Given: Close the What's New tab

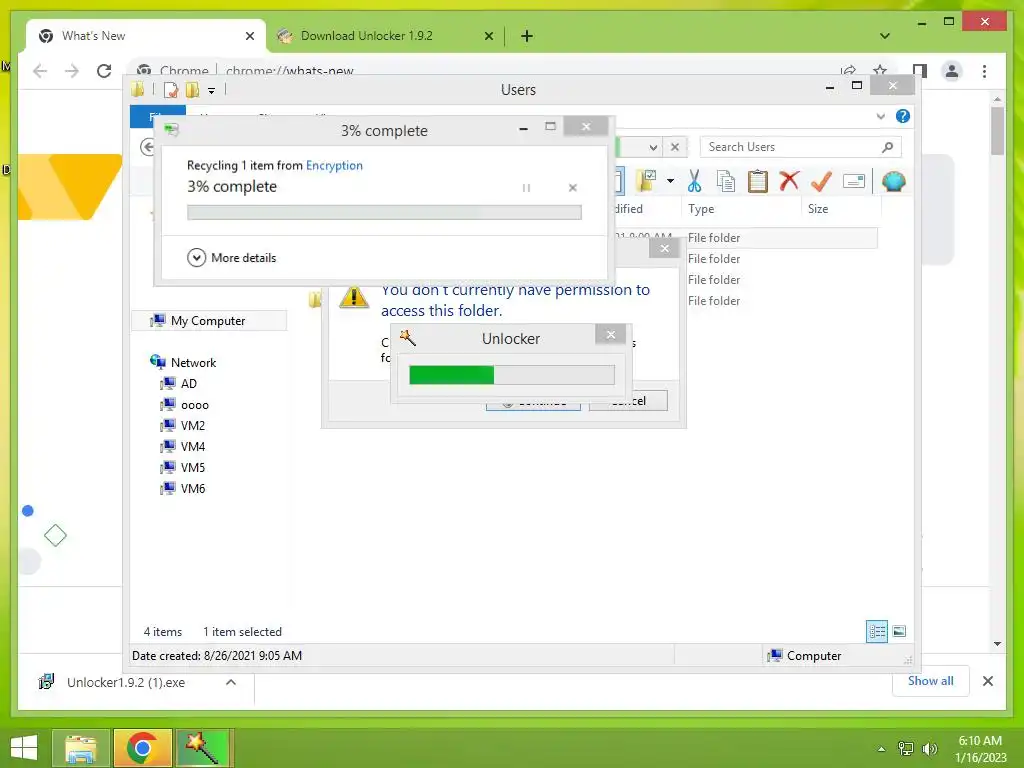Looking at the screenshot, I should 249,36.
